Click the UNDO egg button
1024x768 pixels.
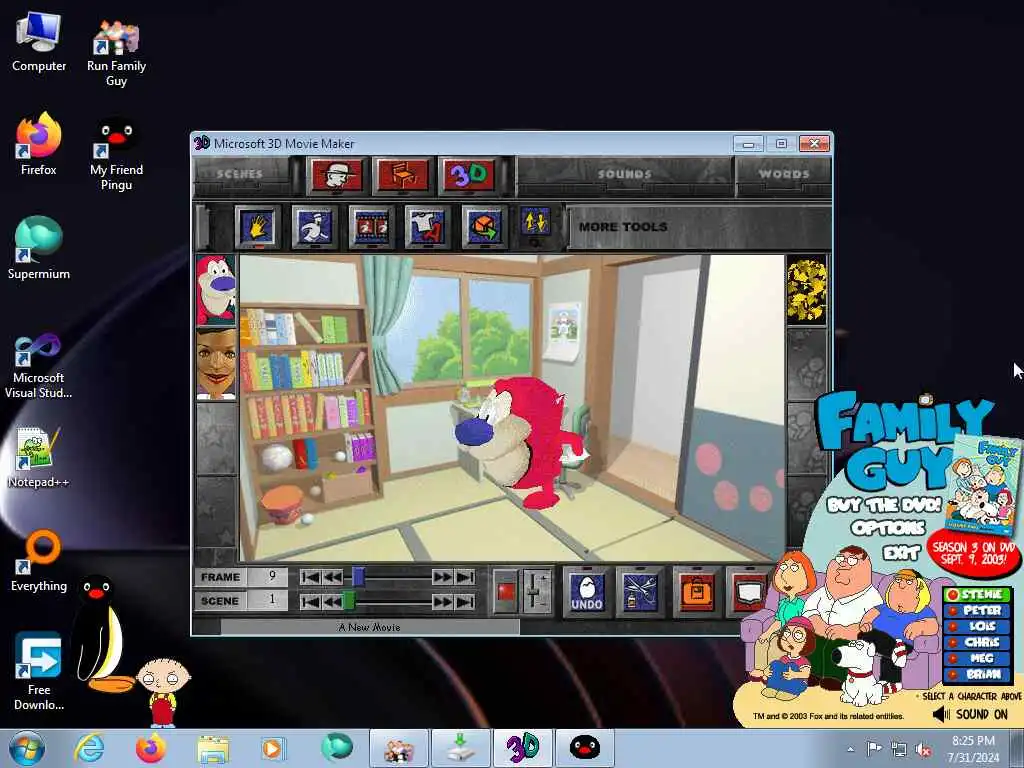click(586, 592)
